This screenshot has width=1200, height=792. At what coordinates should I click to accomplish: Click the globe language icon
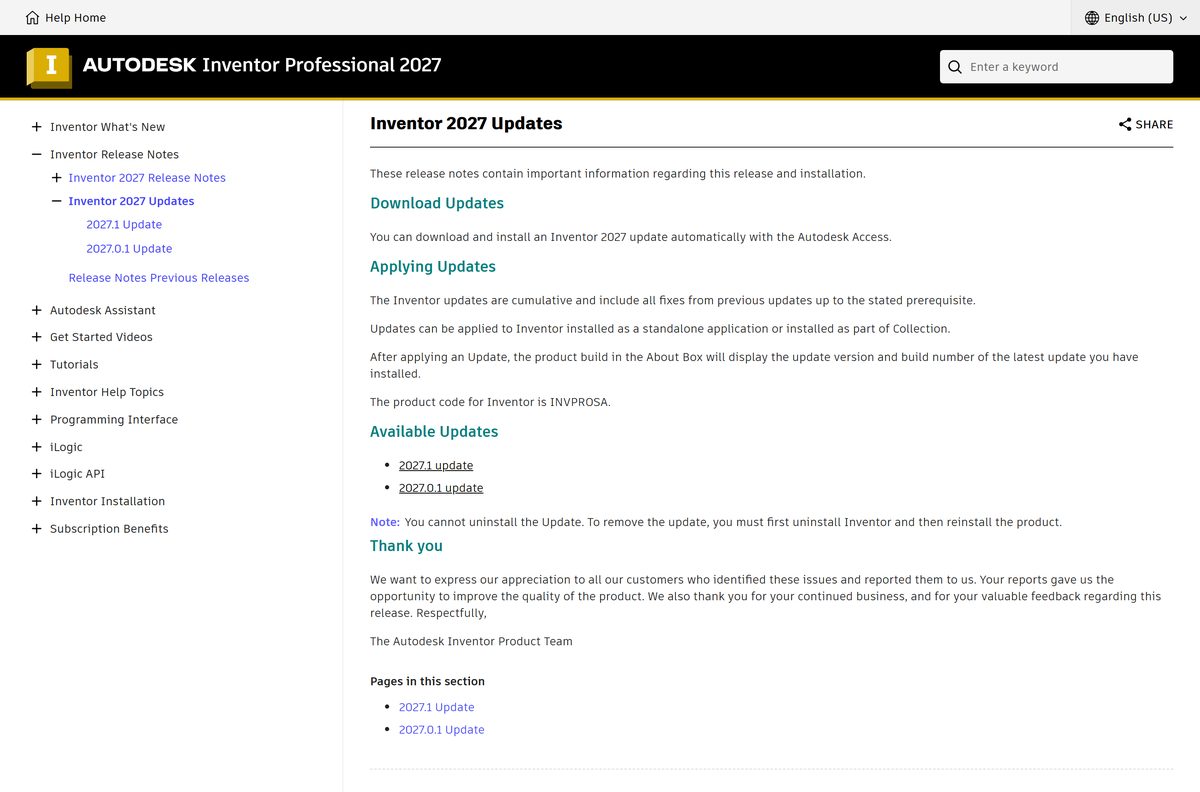[x=1092, y=18]
